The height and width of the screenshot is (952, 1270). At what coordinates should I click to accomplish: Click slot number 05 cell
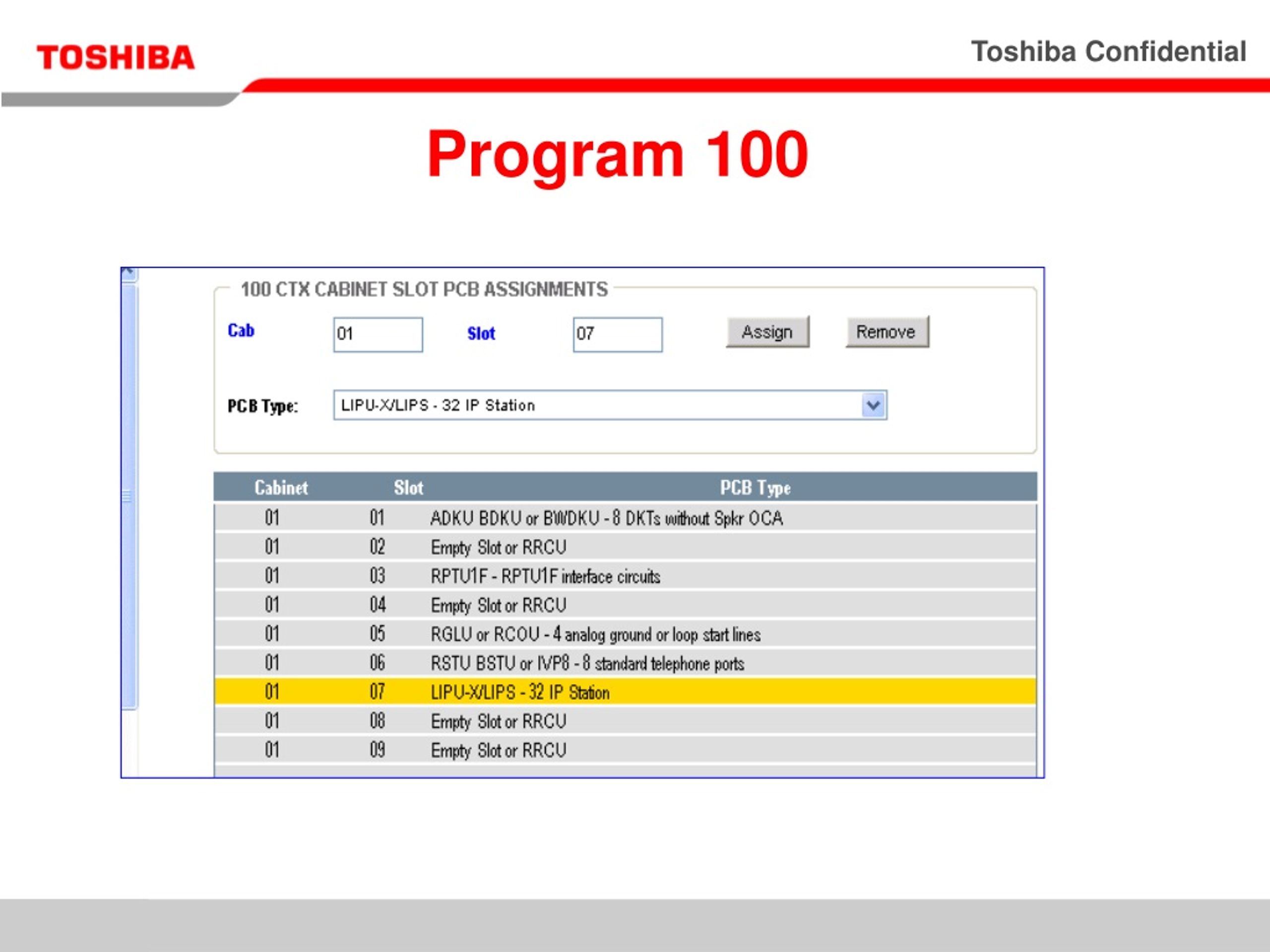coord(377,634)
